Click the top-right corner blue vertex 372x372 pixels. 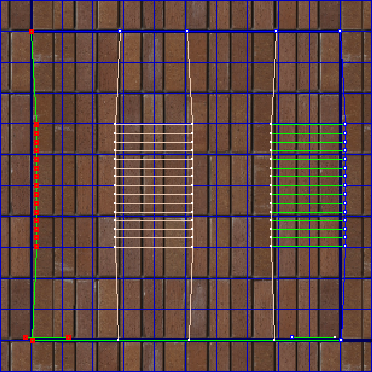coord(340,31)
